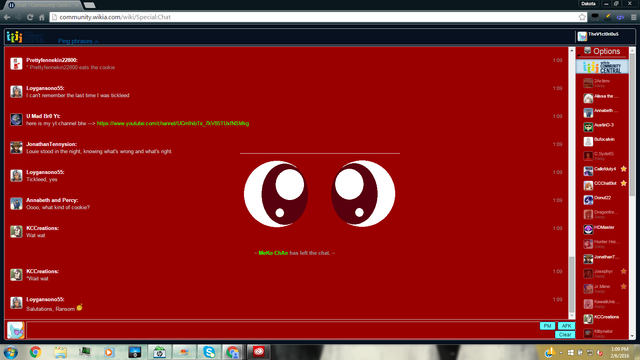Click the dark monitor extension icon
Image resolution: width=640 pixels, height=360 pixels.
[595, 17]
